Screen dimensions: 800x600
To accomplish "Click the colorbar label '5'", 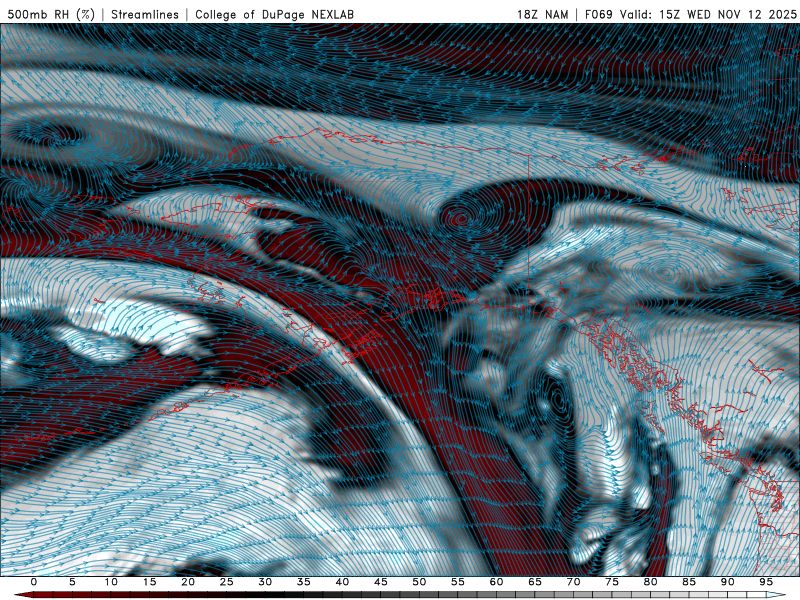I will click(x=72, y=582).
